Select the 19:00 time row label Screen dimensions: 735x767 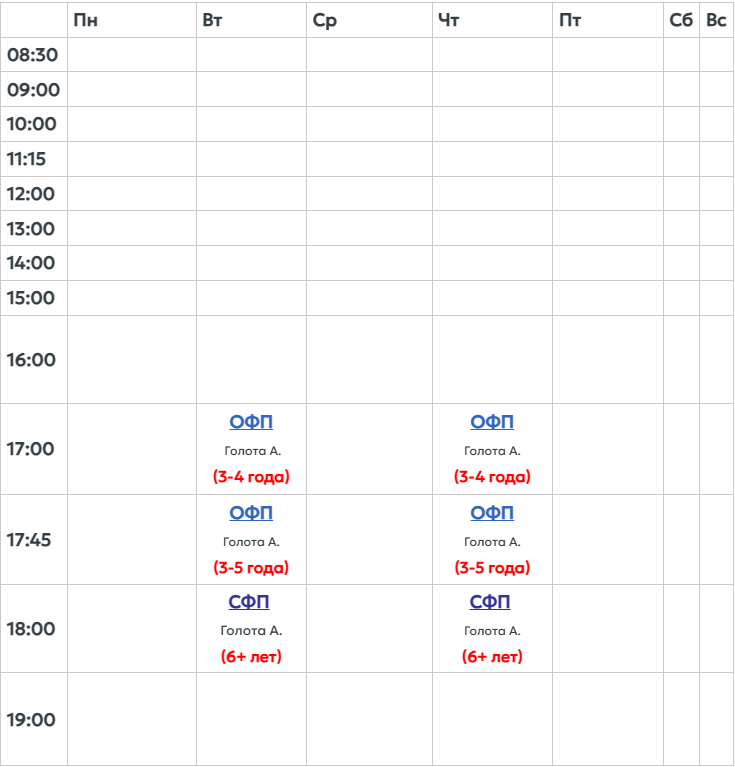pos(32,720)
